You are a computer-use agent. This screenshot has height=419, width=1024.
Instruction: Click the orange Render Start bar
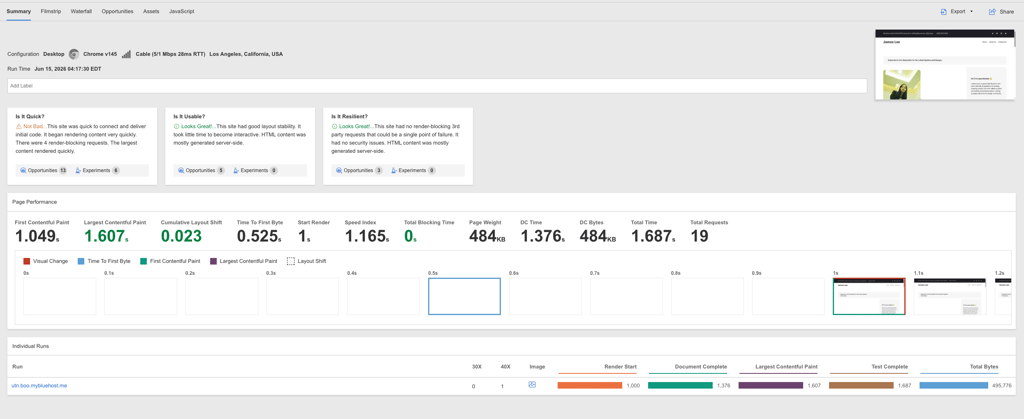point(590,386)
